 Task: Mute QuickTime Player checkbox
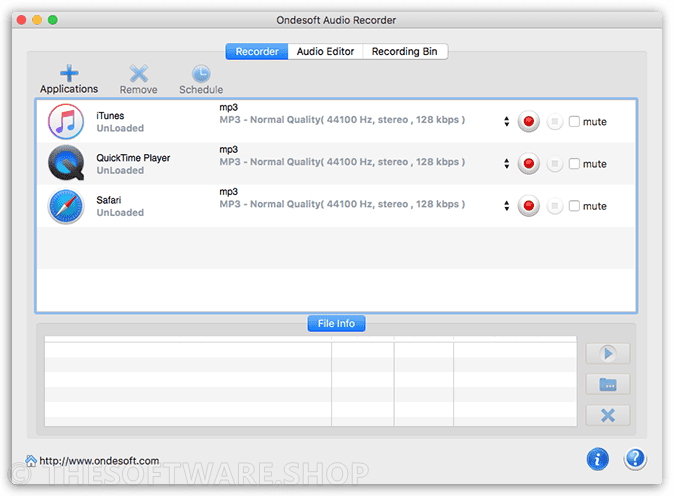(574, 164)
